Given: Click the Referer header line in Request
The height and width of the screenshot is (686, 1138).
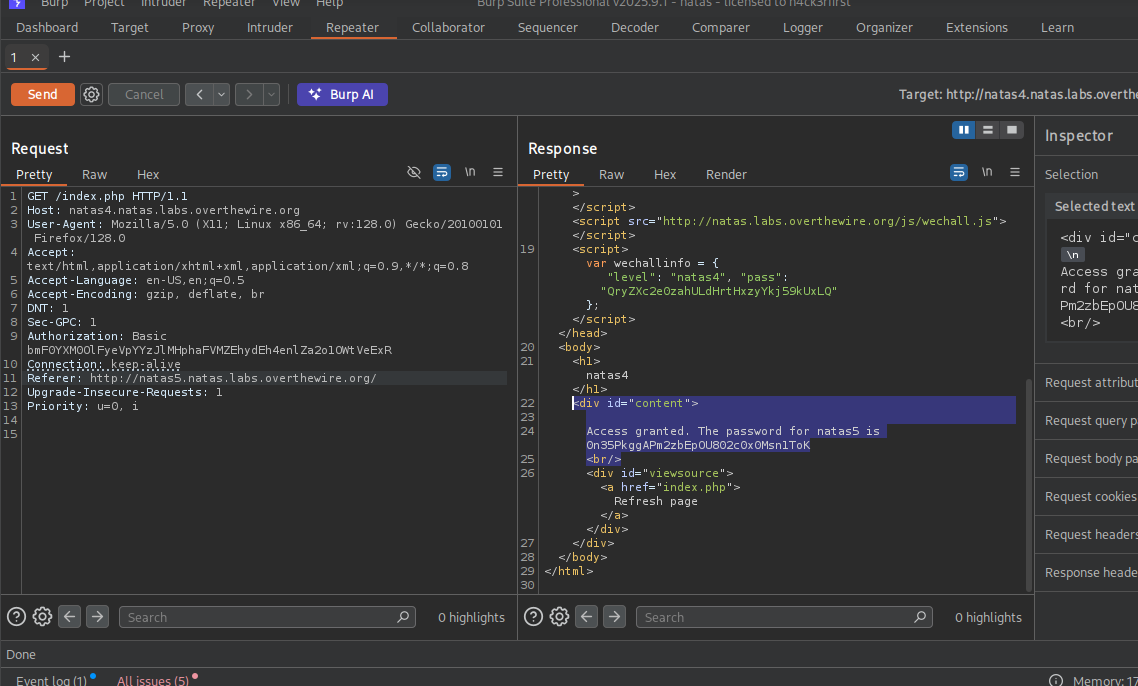Looking at the screenshot, I should tap(267, 378).
